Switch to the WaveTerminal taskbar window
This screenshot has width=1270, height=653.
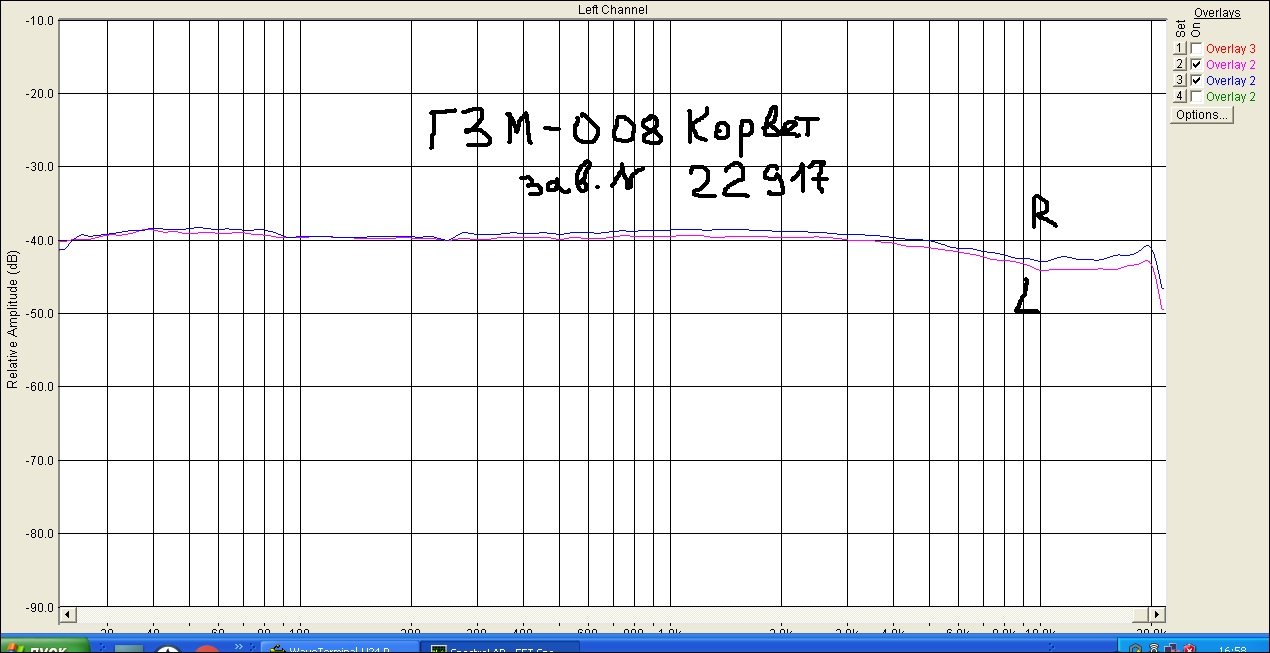[x=338, y=647]
